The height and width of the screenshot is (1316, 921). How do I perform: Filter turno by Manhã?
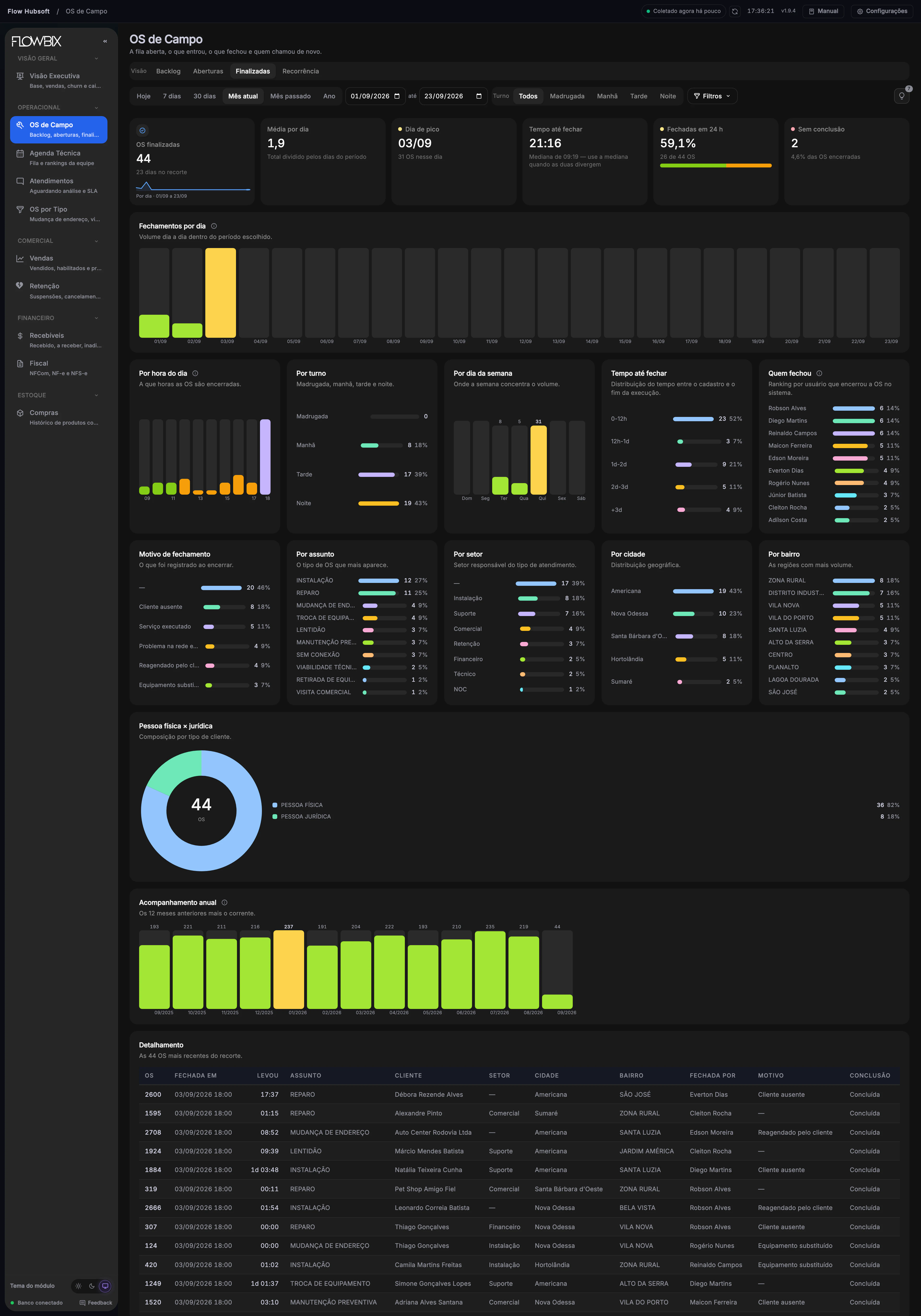click(607, 96)
